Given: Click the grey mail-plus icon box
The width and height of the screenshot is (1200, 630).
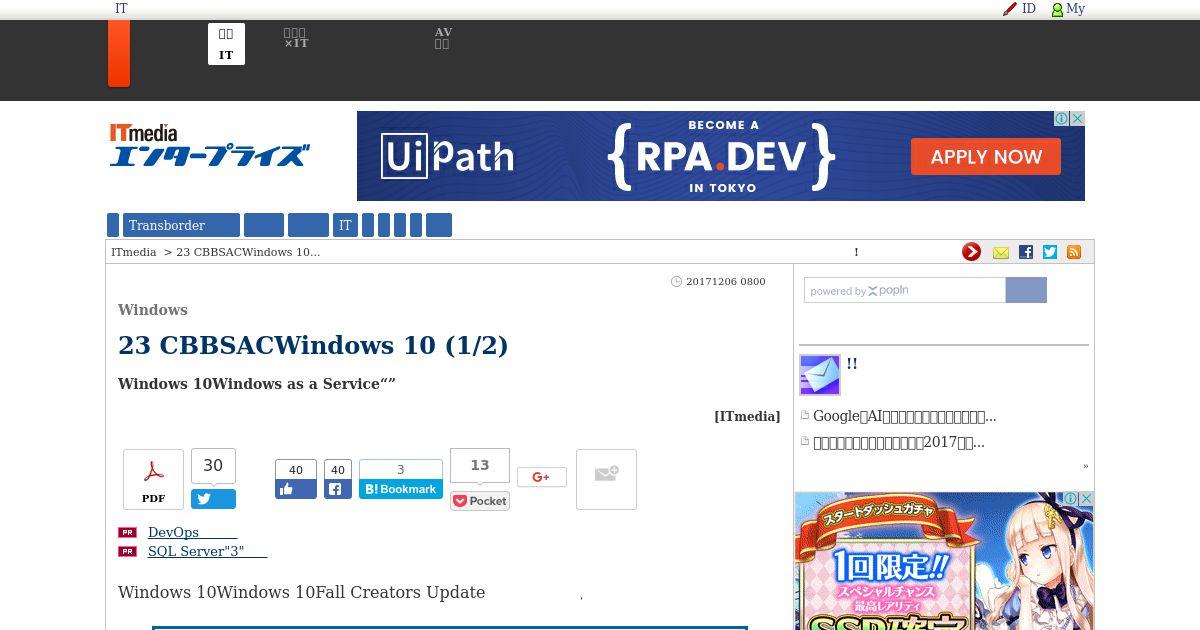Looking at the screenshot, I should coord(606,479).
